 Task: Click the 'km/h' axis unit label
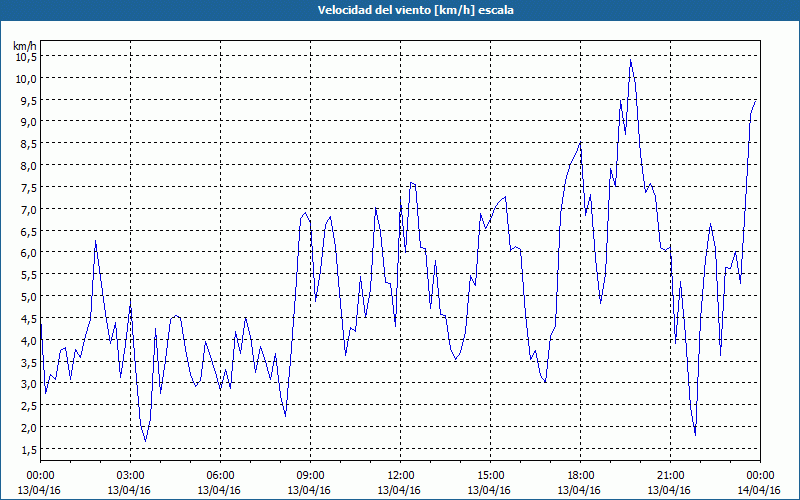pyautogui.click(x=26, y=46)
